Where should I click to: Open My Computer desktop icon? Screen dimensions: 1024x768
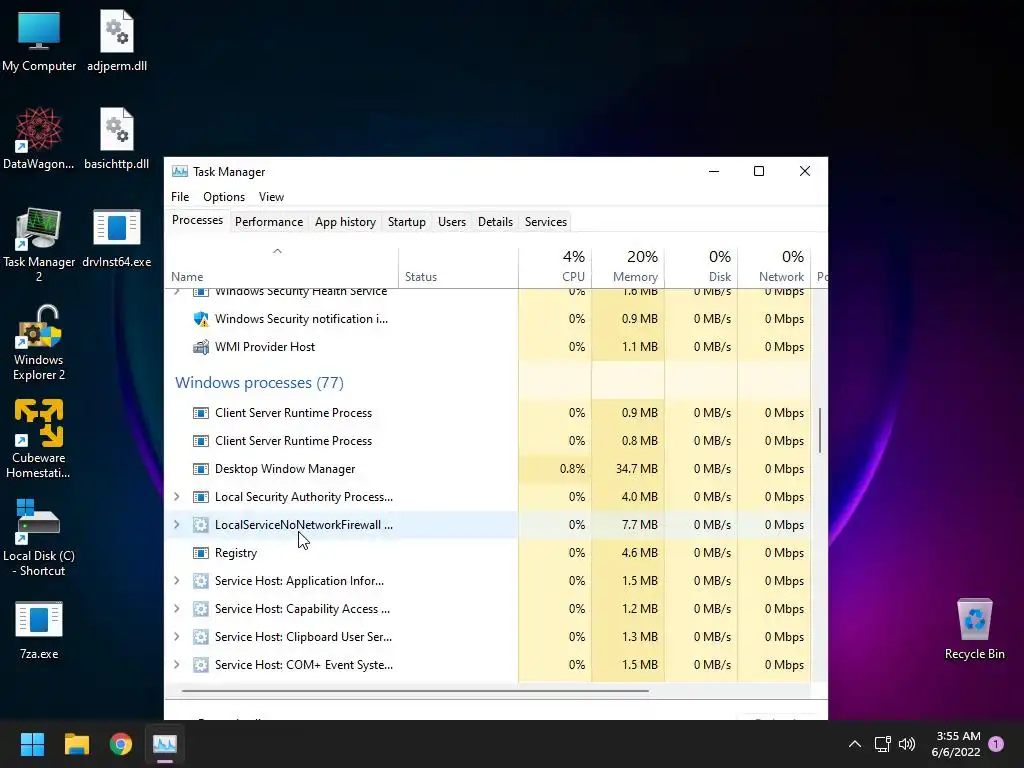pyautogui.click(x=39, y=42)
